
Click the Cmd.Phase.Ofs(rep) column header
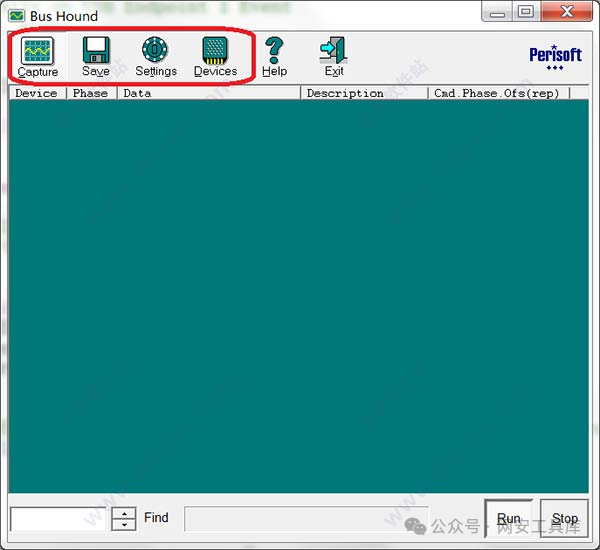point(498,93)
